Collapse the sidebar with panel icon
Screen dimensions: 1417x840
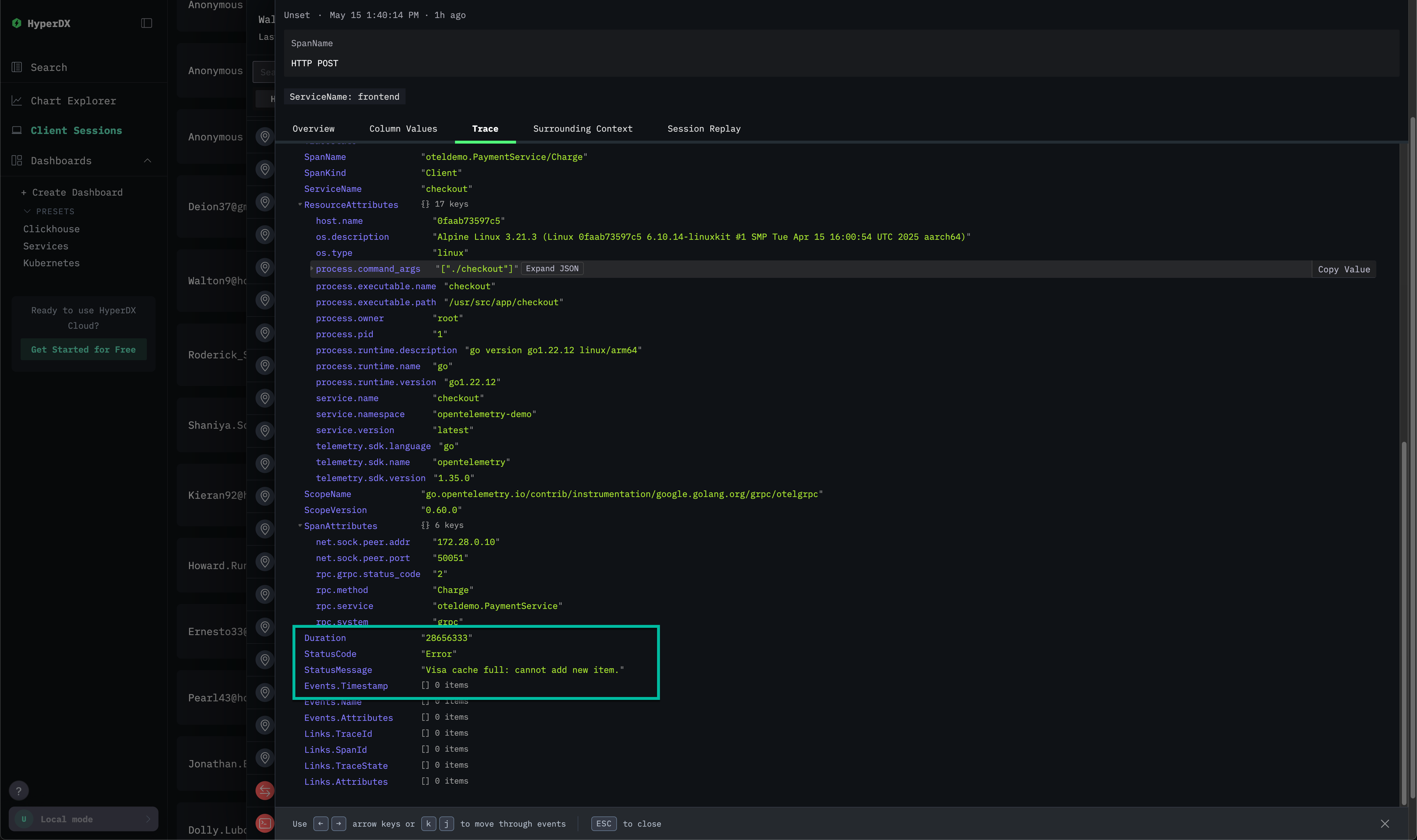[x=147, y=23]
